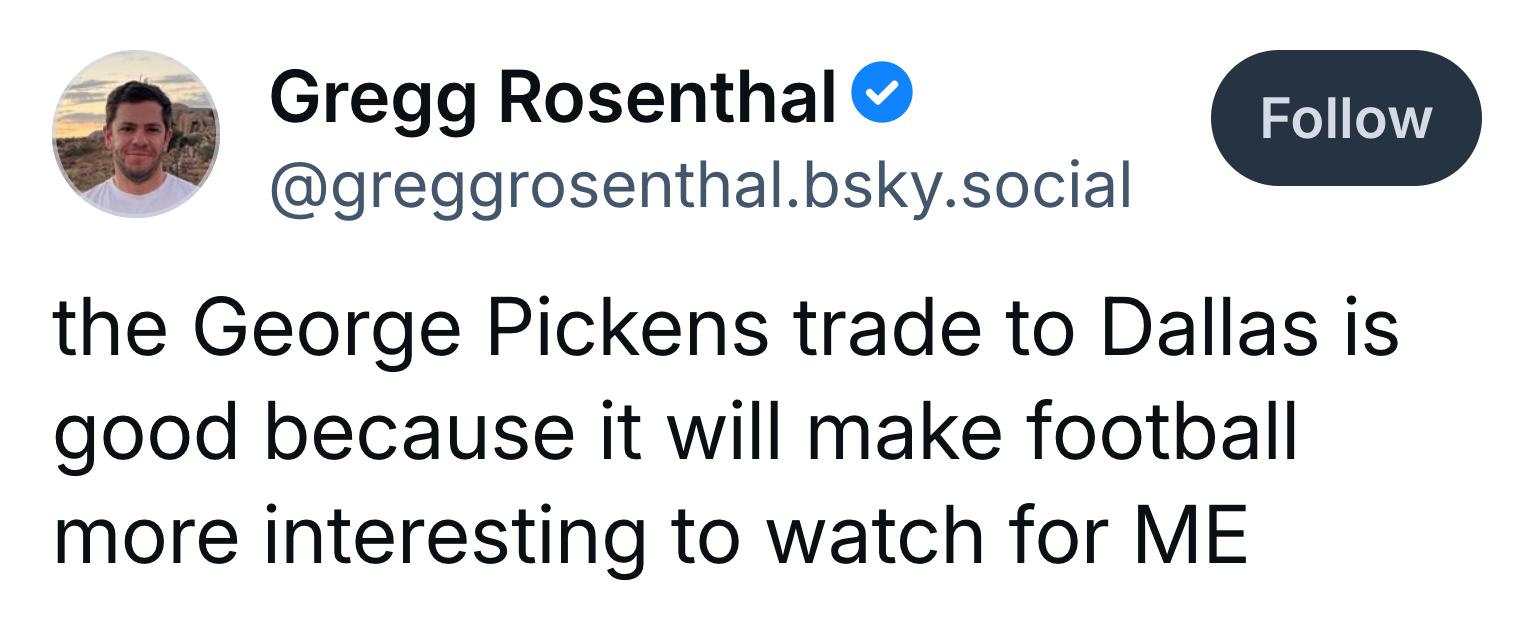
Task: Click the word 'Rosenthal' in the display name
Action: pos(668,96)
